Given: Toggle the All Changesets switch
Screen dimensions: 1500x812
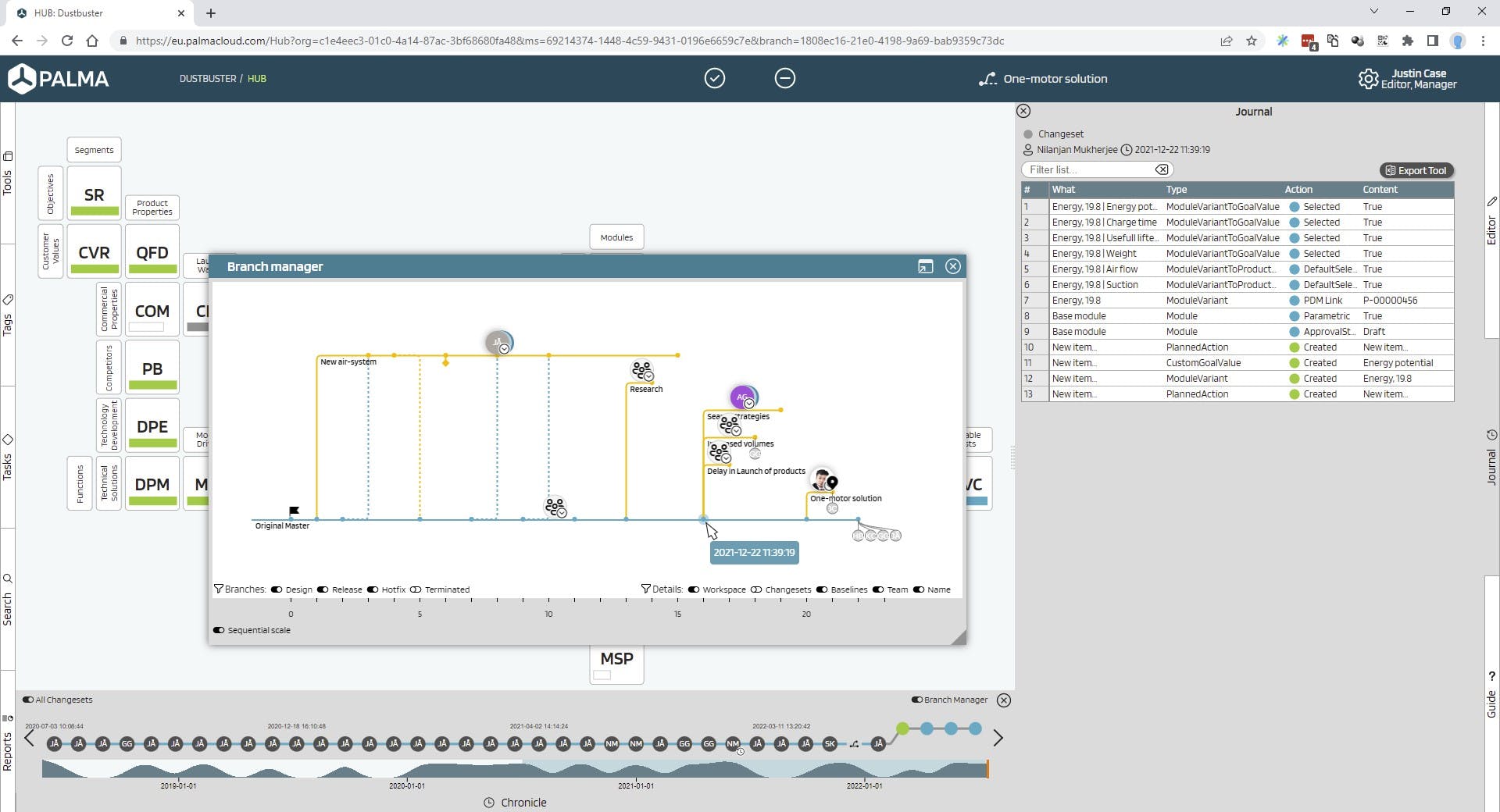Looking at the screenshot, I should click(x=28, y=700).
